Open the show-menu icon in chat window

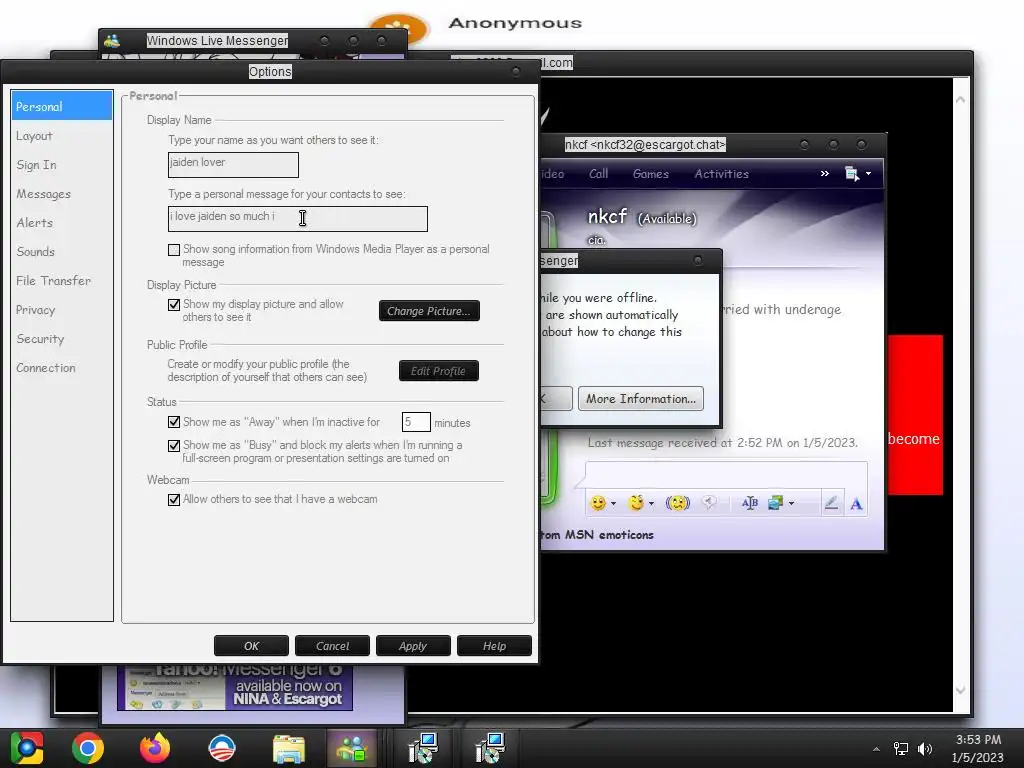coord(852,174)
